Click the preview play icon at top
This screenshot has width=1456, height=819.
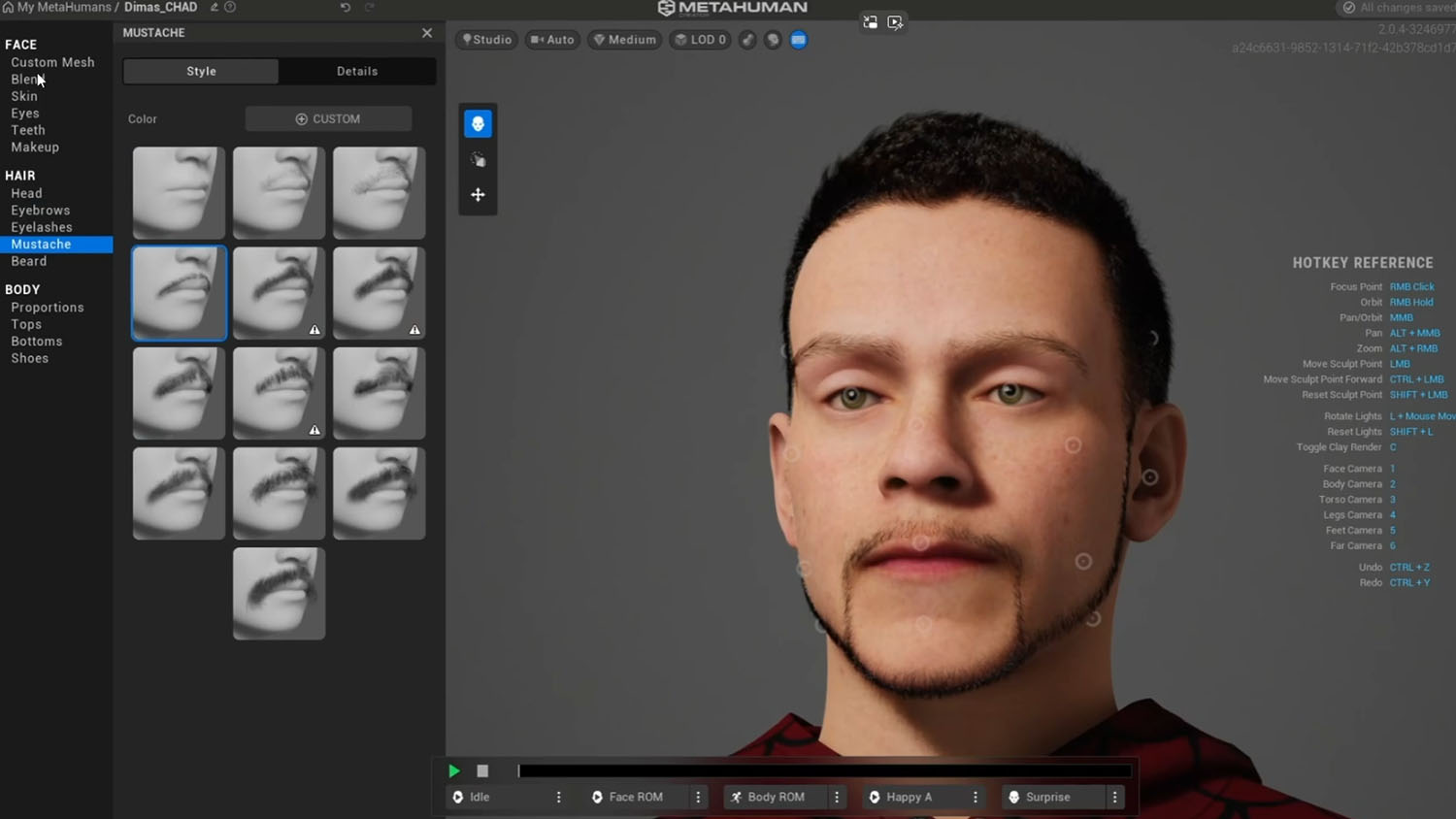point(895,22)
